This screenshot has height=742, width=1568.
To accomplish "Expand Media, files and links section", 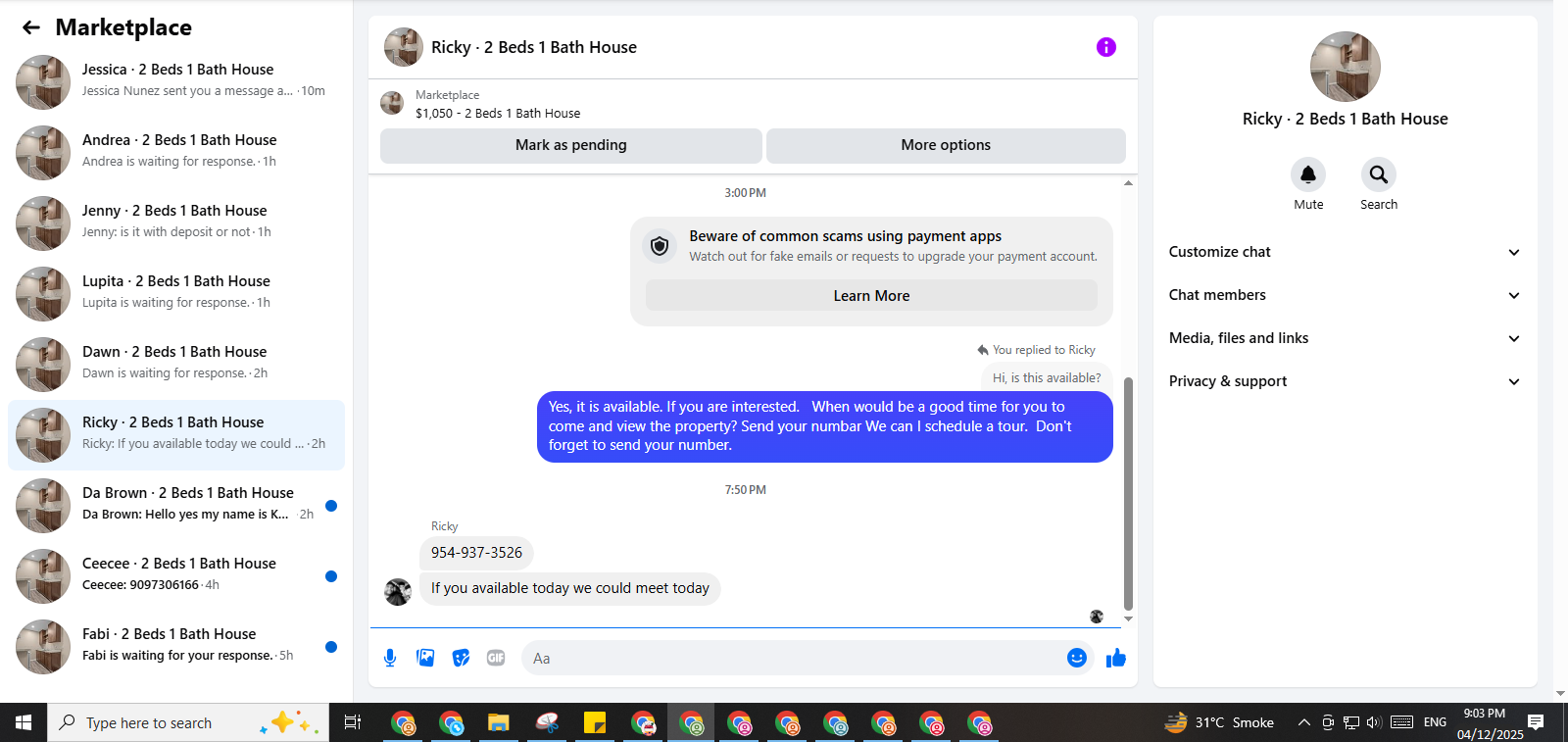I will (1345, 338).
